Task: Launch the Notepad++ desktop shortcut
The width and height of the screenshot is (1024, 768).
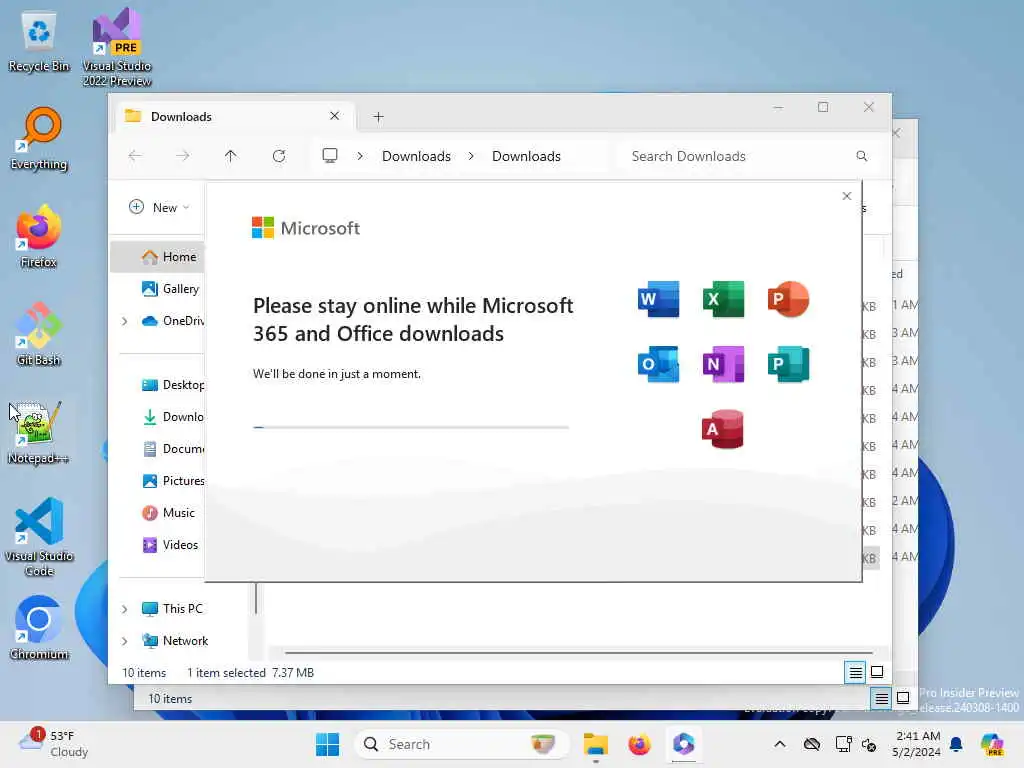Action: 39,432
